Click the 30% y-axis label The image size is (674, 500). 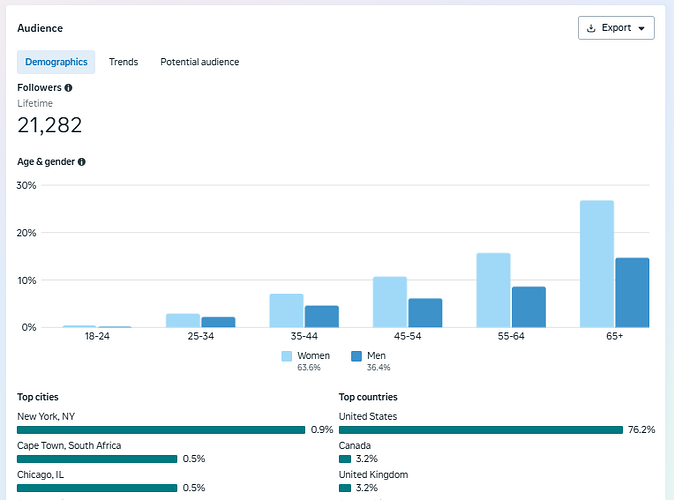click(x=26, y=186)
